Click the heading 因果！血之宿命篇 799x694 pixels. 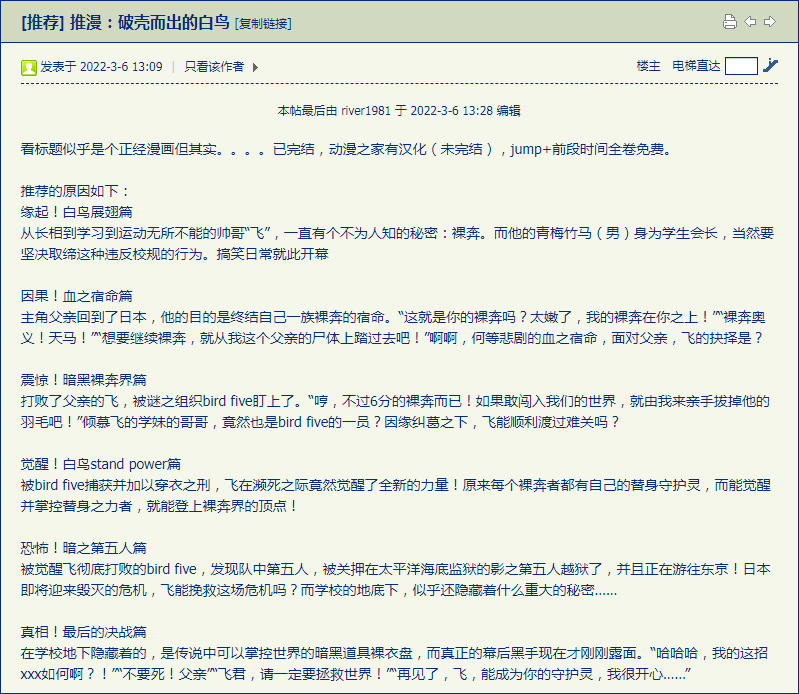(76, 296)
